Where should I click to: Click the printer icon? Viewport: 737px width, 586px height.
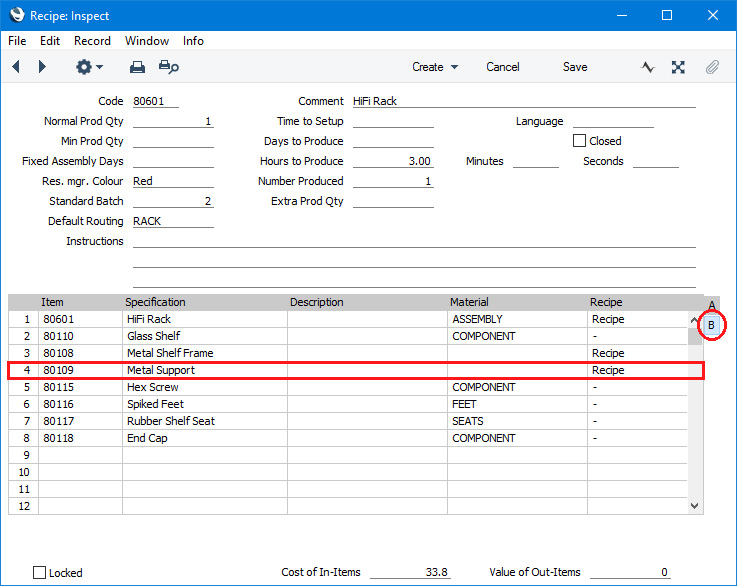pos(138,67)
